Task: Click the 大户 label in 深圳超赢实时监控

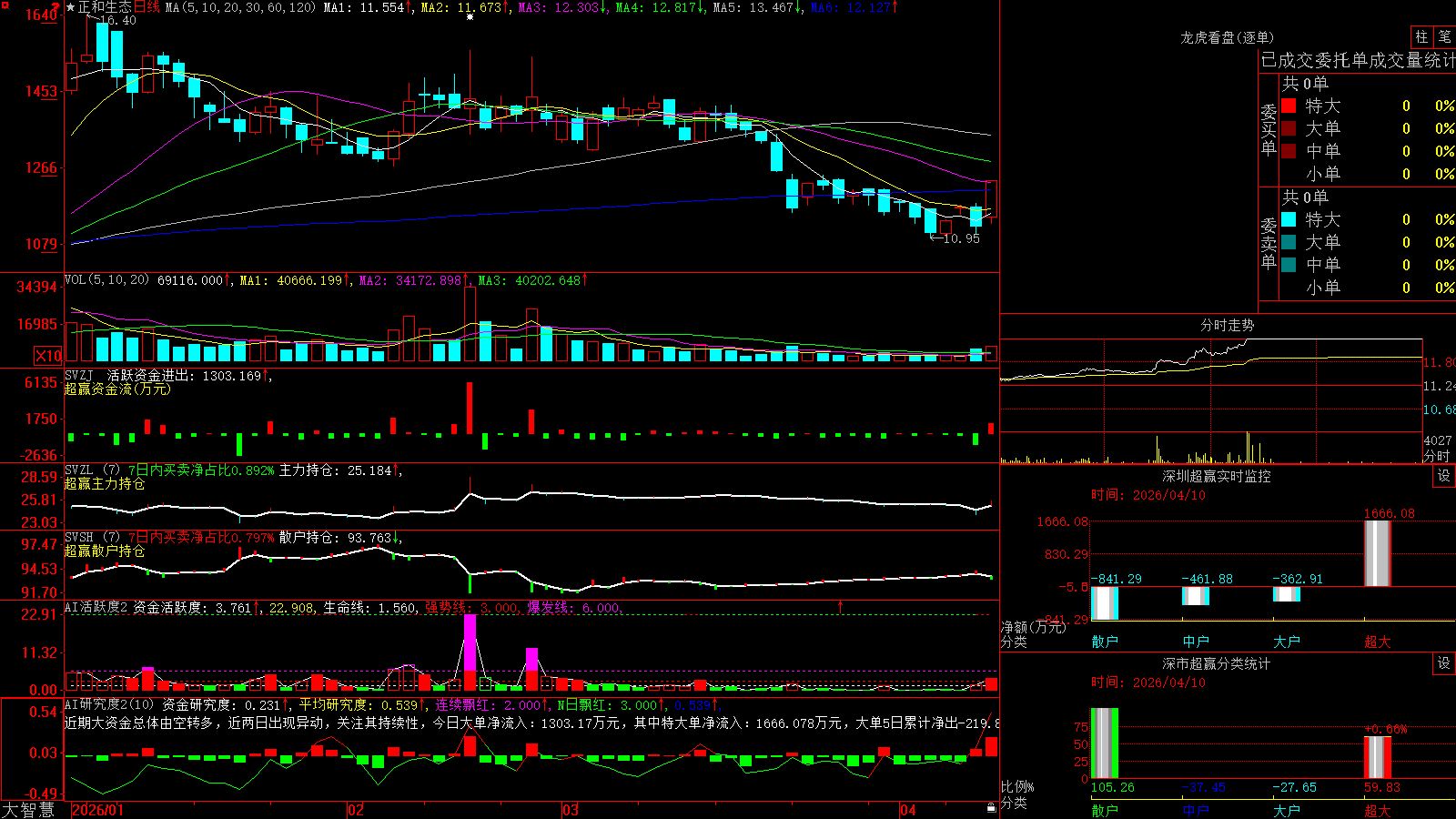Action: coord(1287,642)
